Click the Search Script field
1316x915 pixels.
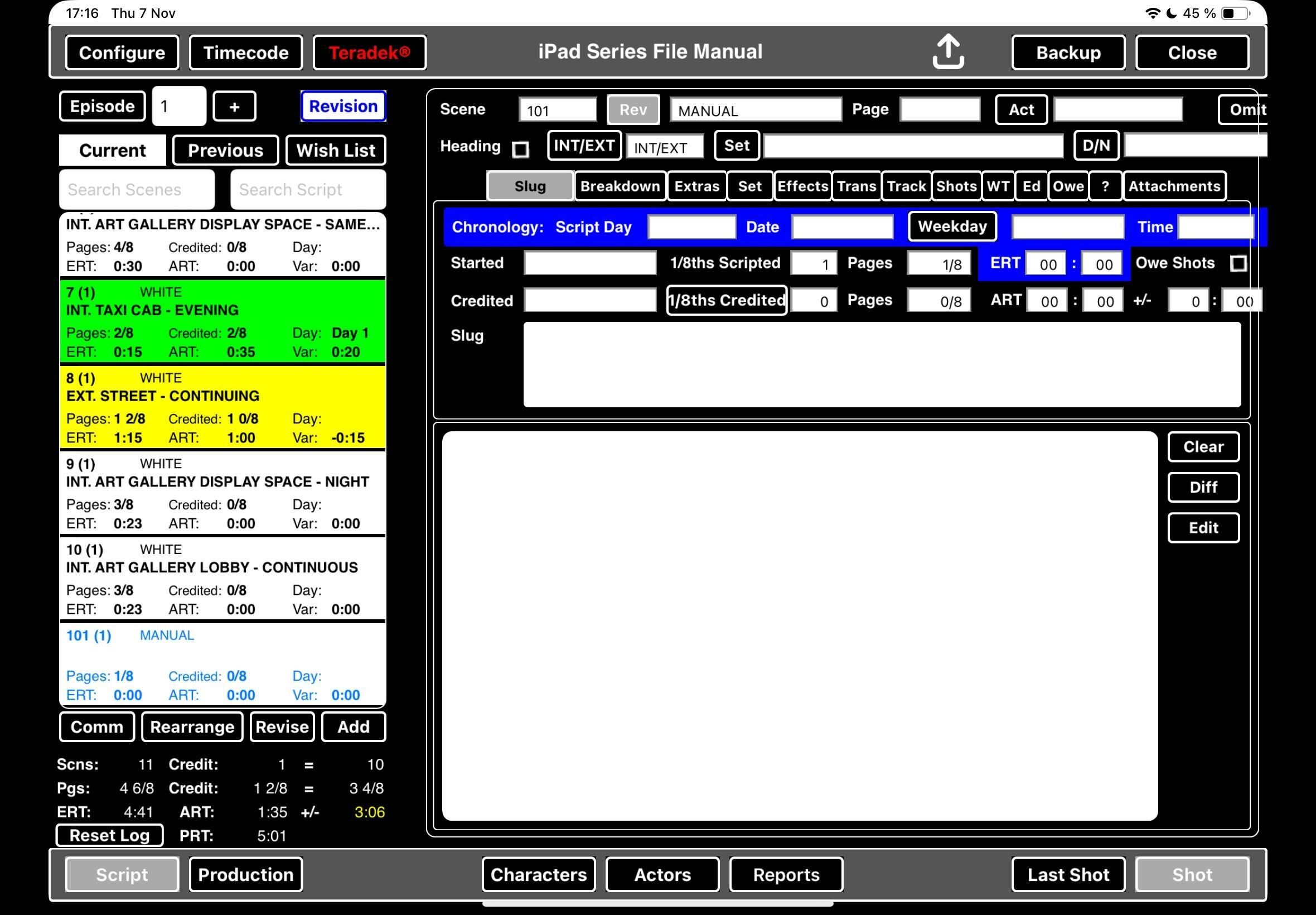(308, 190)
